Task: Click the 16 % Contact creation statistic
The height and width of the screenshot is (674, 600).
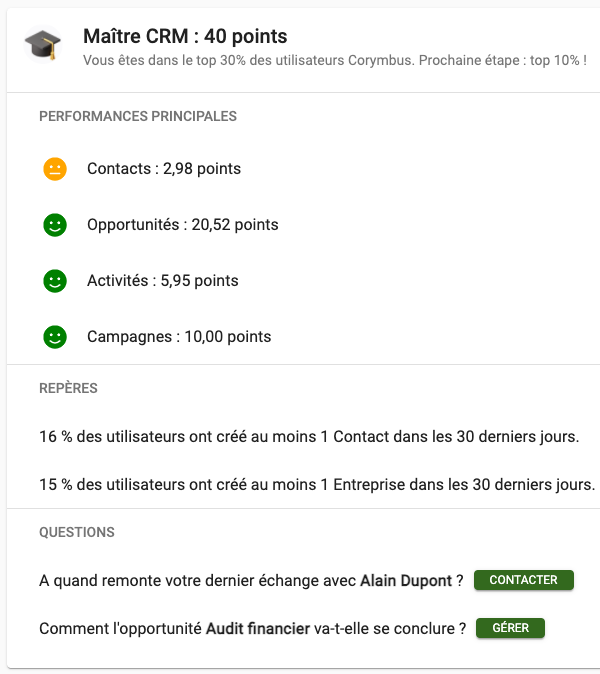Action: (x=309, y=437)
